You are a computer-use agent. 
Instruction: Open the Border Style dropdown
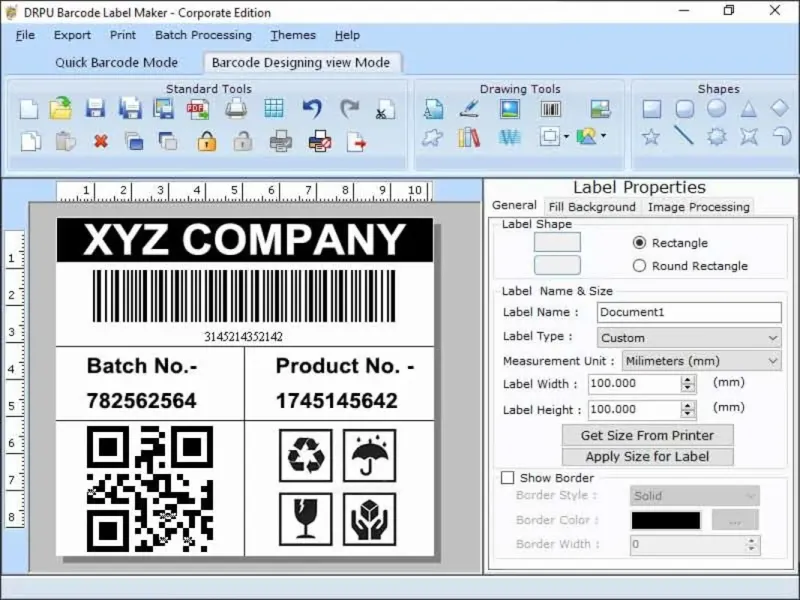pyautogui.click(x=694, y=495)
